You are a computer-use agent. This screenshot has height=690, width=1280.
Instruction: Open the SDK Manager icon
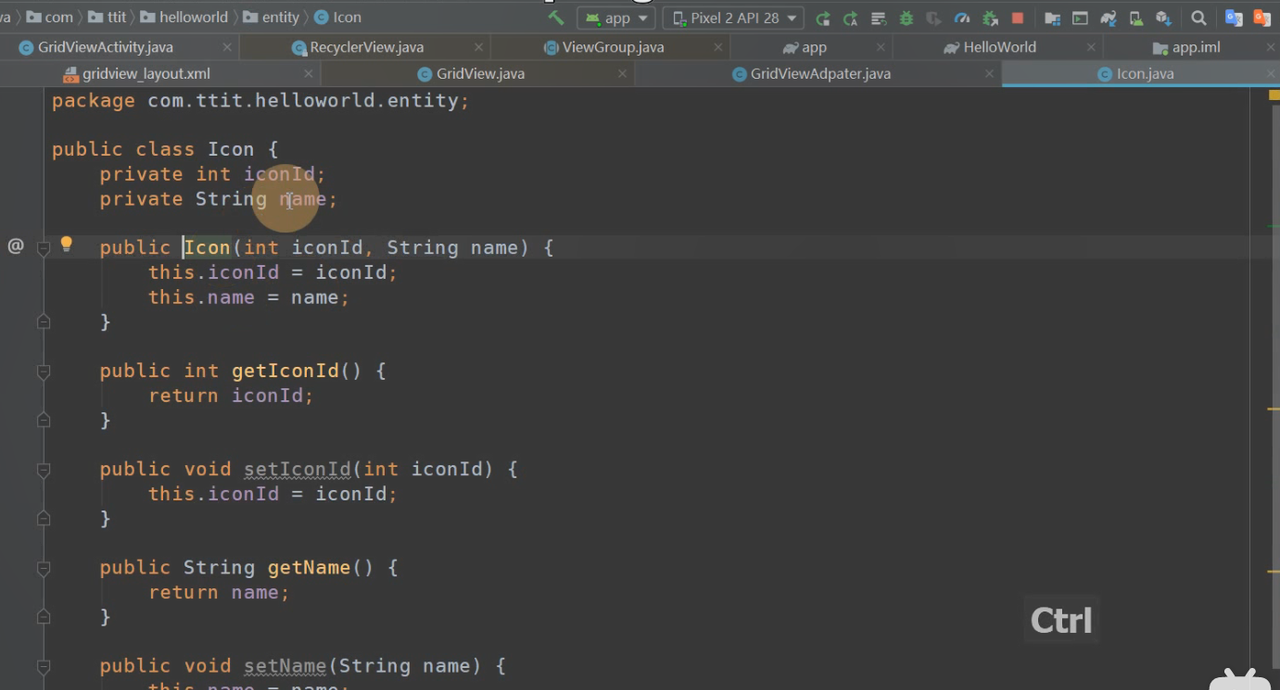click(x=1163, y=18)
